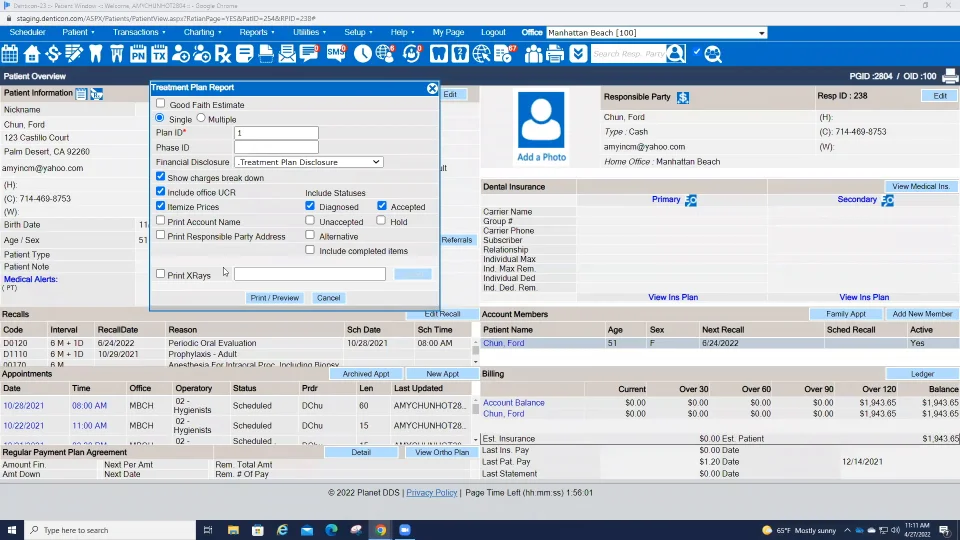The image size is (960, 540).
Task: Click the Patient Information list icon
Action: 81,94
